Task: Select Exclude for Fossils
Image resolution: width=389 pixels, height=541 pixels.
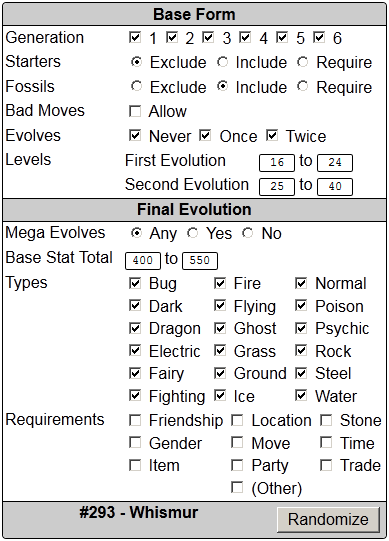Action: (137, 86)
